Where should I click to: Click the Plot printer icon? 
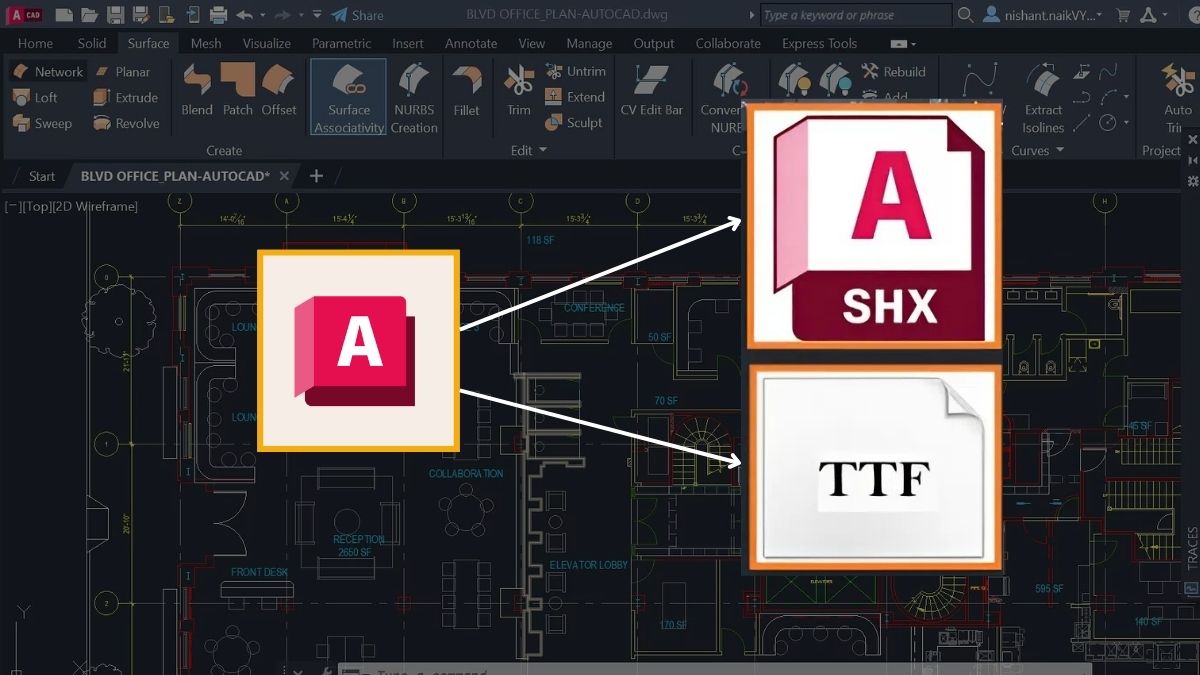tap(219, 15)
